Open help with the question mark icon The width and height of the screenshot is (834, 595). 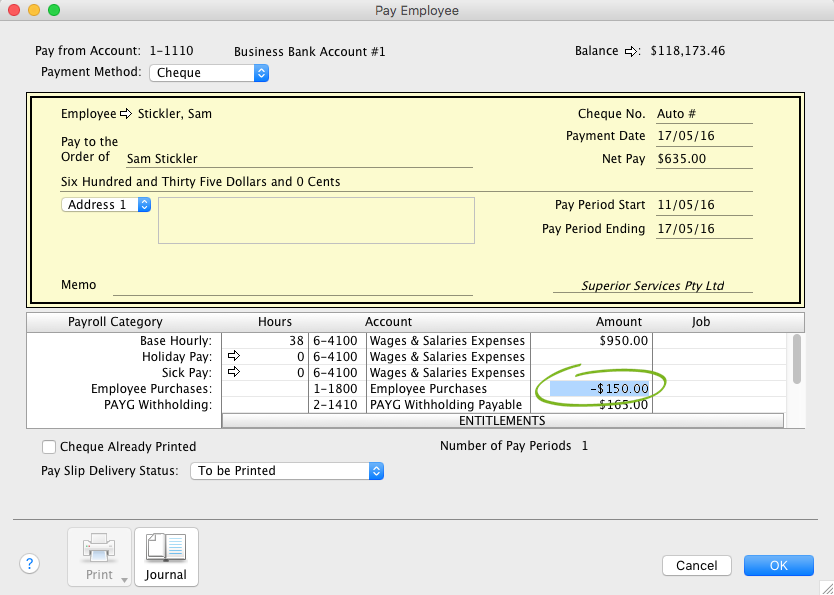click(31, 564)
